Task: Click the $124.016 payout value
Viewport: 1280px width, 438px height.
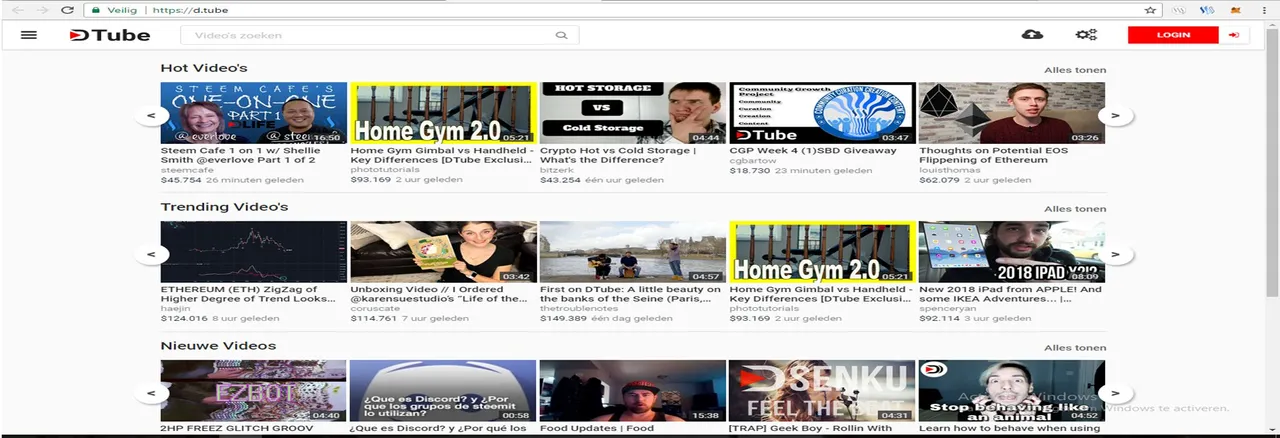Action: [x=184, y=319]
